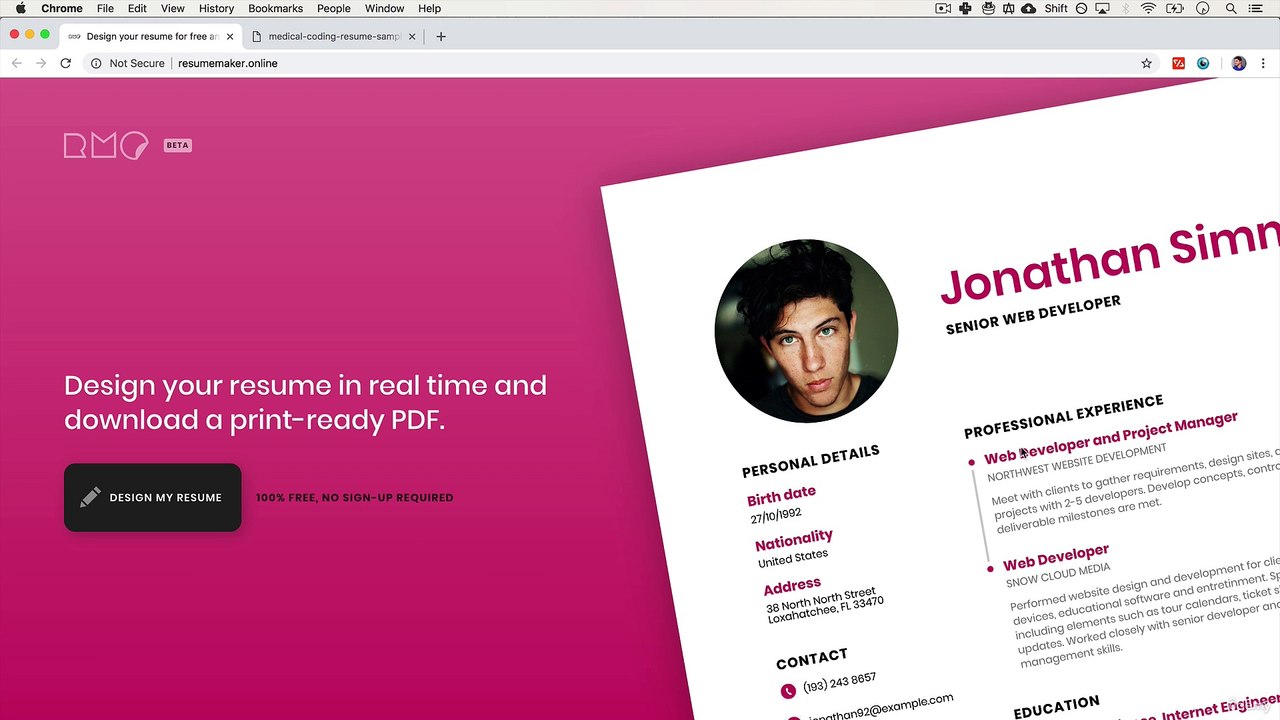Click the screen recorder camera menu bar icon
Image resolution: width=1280 pixels, height=720 pixels.
tap(943, 8)
